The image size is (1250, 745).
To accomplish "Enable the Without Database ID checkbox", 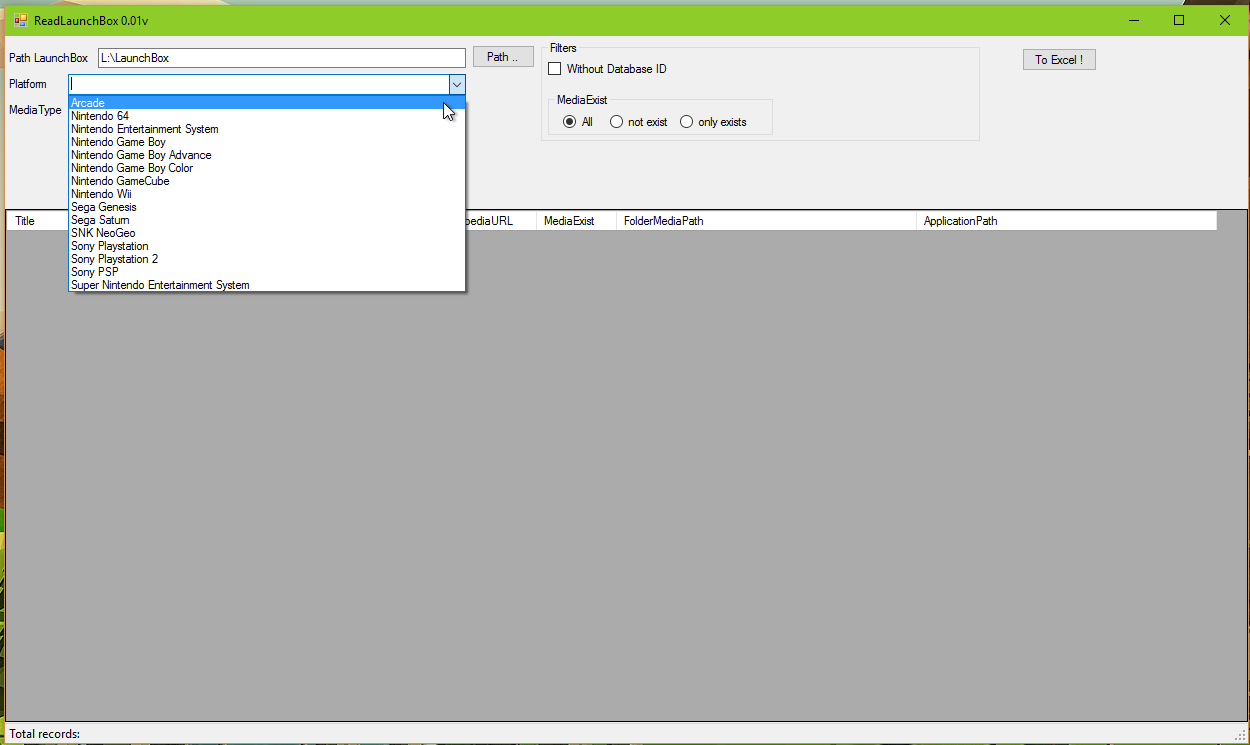I will click(555, 69).
